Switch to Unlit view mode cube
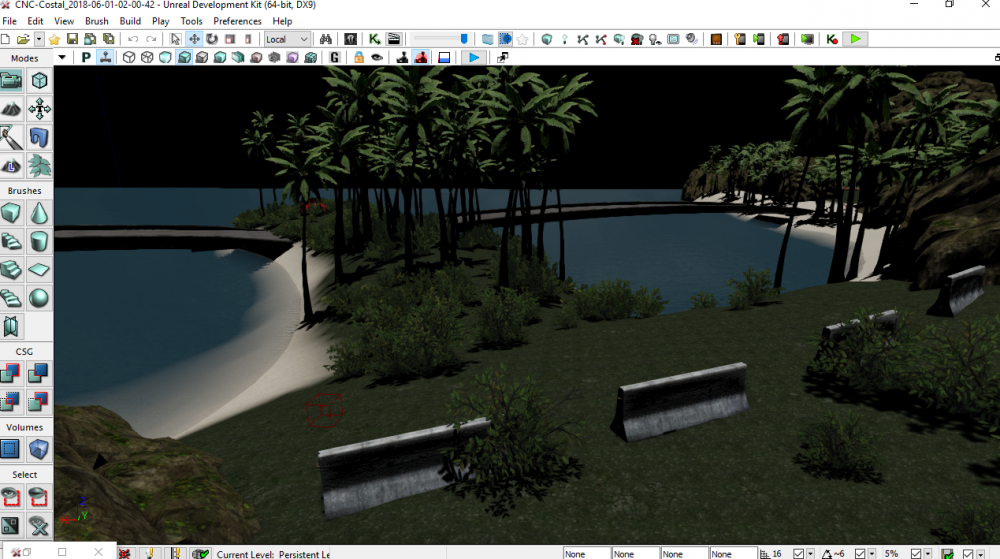Viewport: 1000px width, 559px height. click(165, 57)
